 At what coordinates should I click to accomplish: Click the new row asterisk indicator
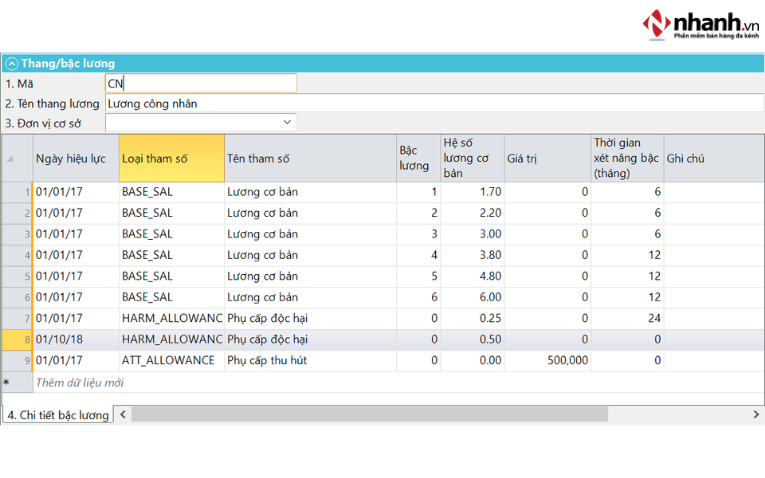coord(7,382)
